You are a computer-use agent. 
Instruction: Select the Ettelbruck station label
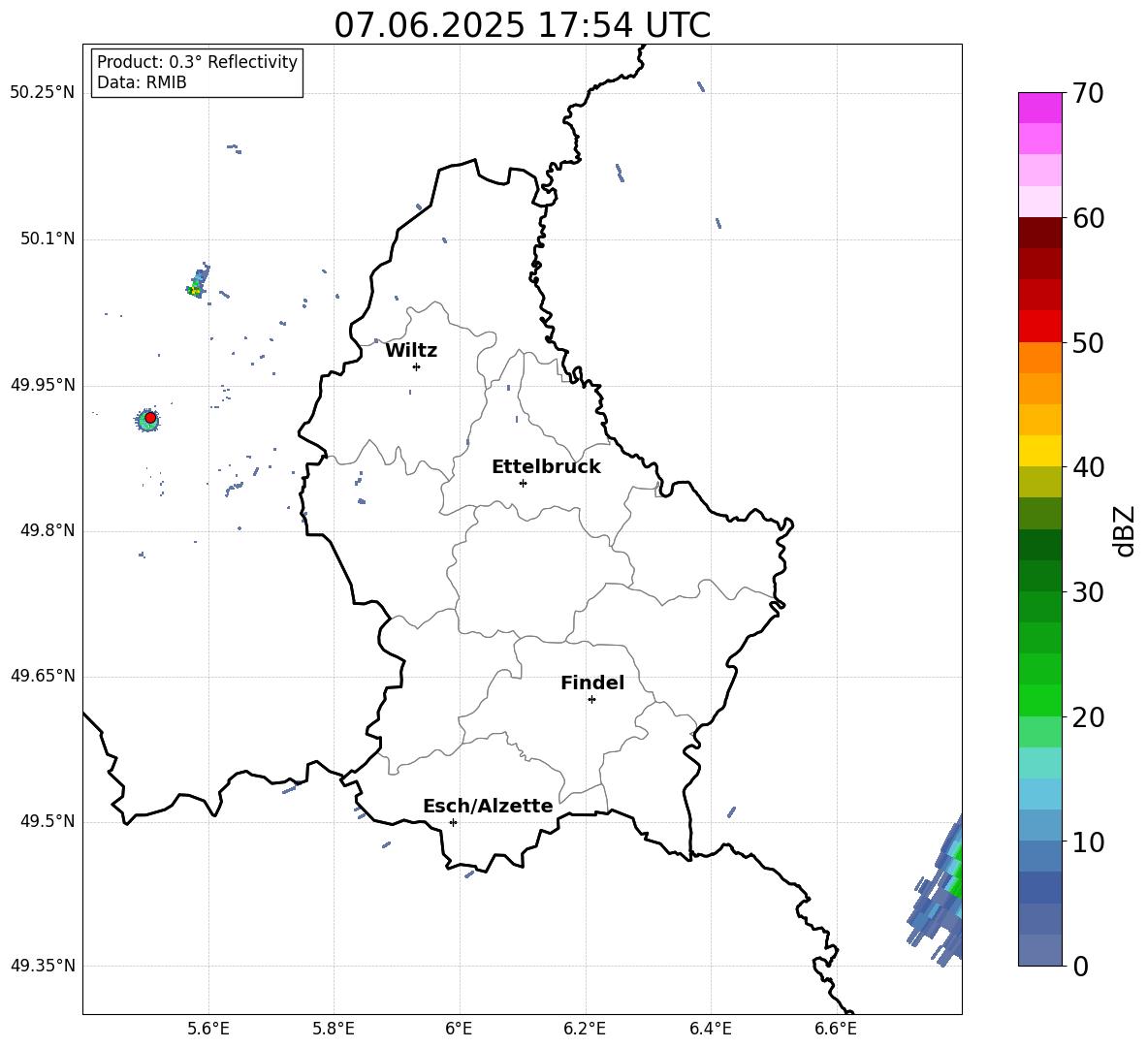click(x=546, y=467)
